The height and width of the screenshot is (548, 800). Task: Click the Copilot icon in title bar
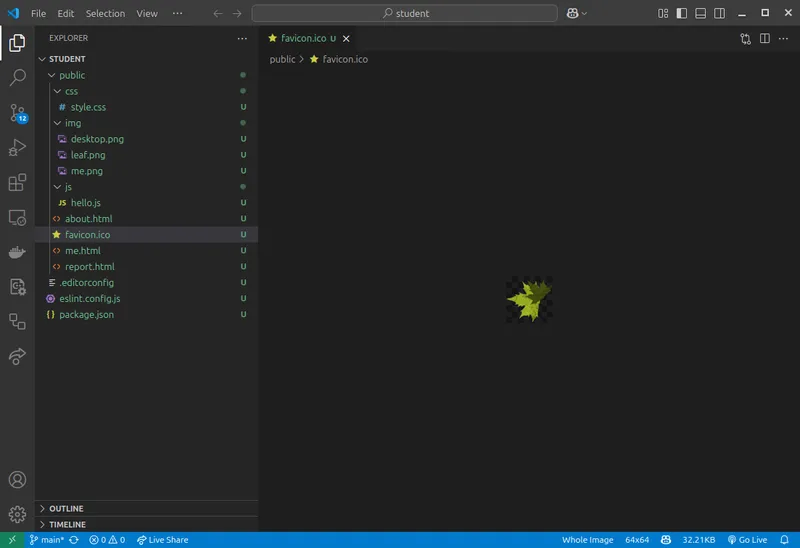click(x=572, y=13)
